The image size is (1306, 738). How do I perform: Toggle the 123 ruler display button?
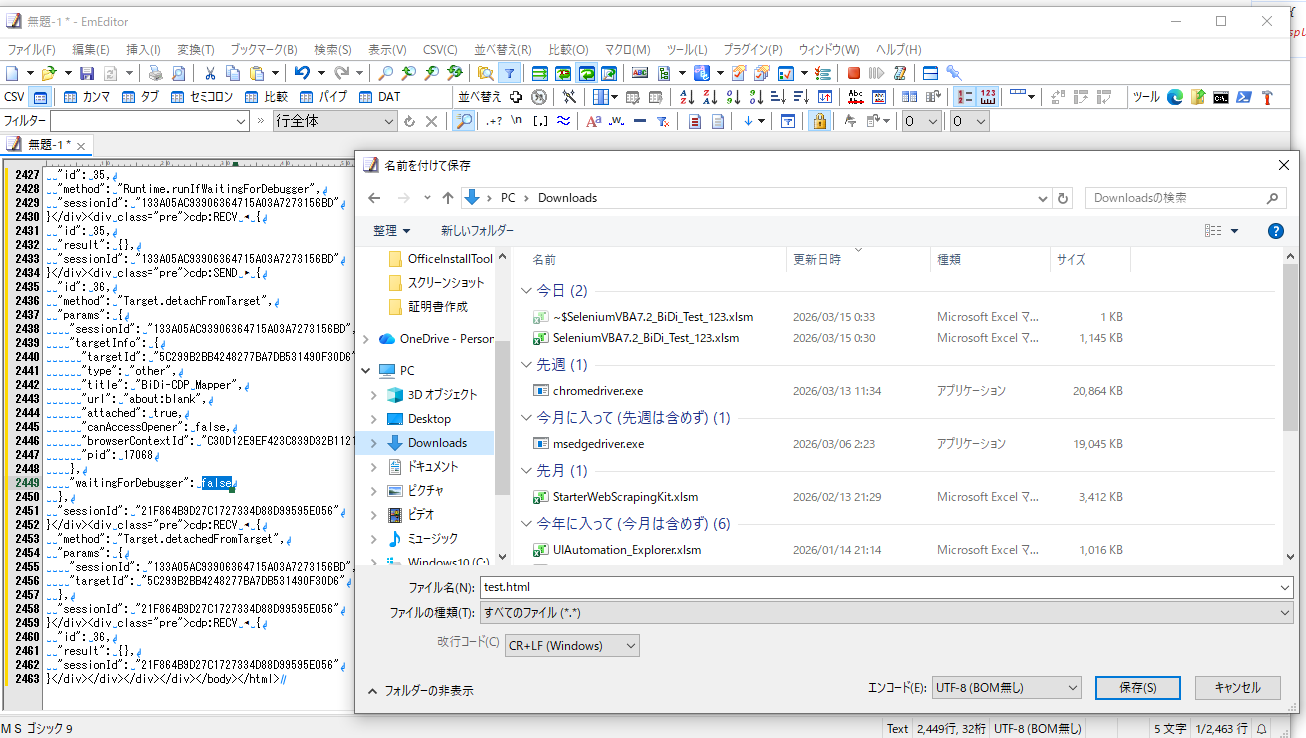(987, 97)
